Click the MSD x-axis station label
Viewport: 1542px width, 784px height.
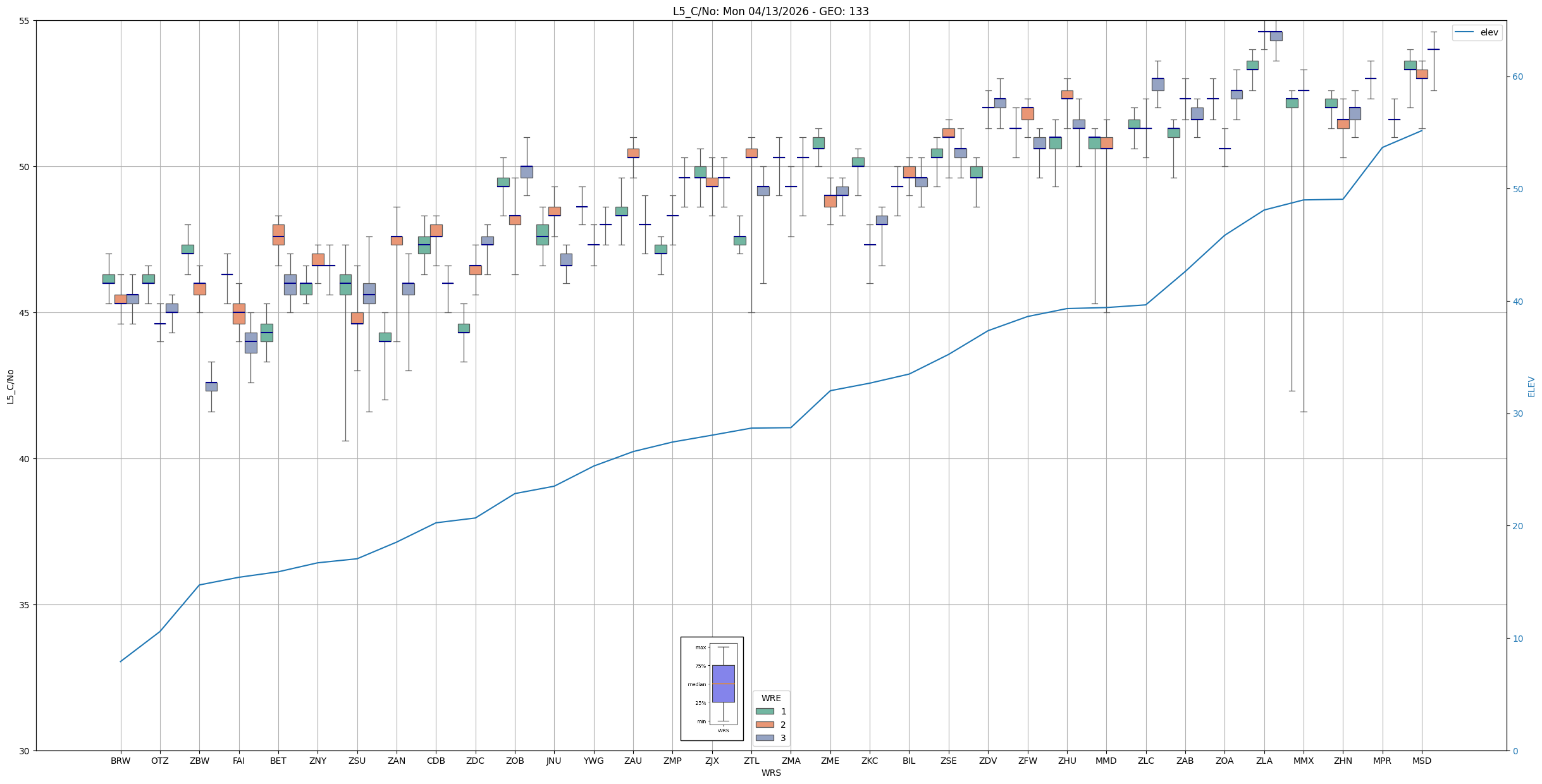click(1421, 761)
